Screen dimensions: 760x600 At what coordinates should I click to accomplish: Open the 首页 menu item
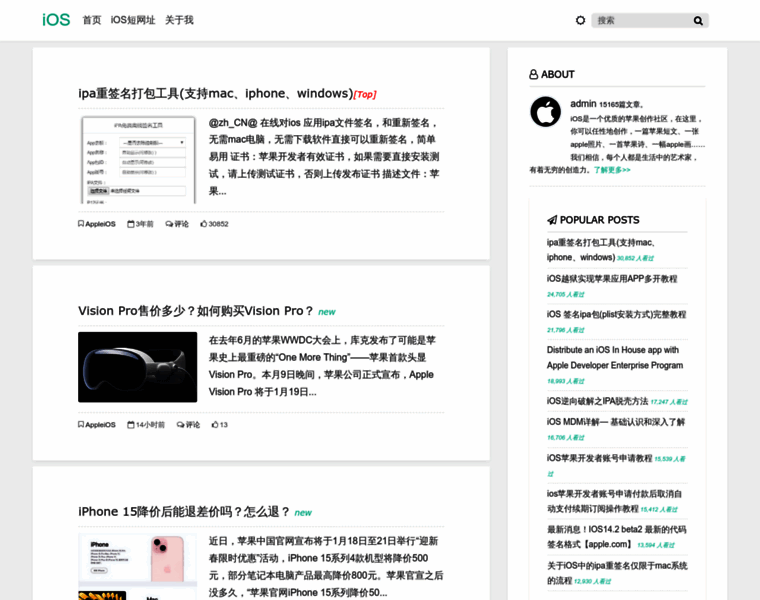click(x=92, y=20)
